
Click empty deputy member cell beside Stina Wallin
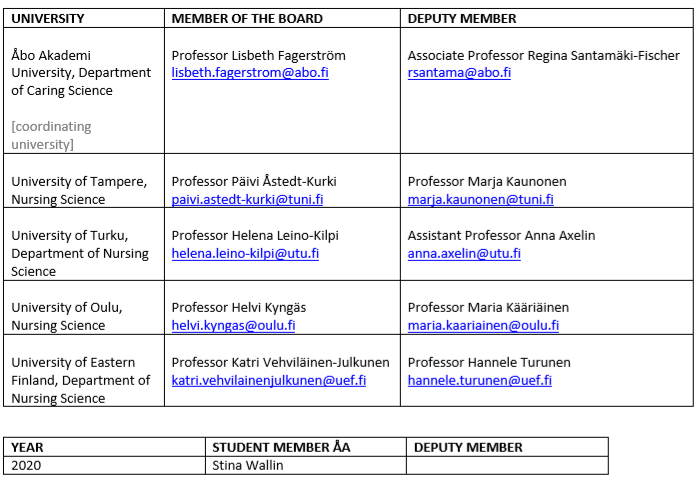(x=507, y=465)
